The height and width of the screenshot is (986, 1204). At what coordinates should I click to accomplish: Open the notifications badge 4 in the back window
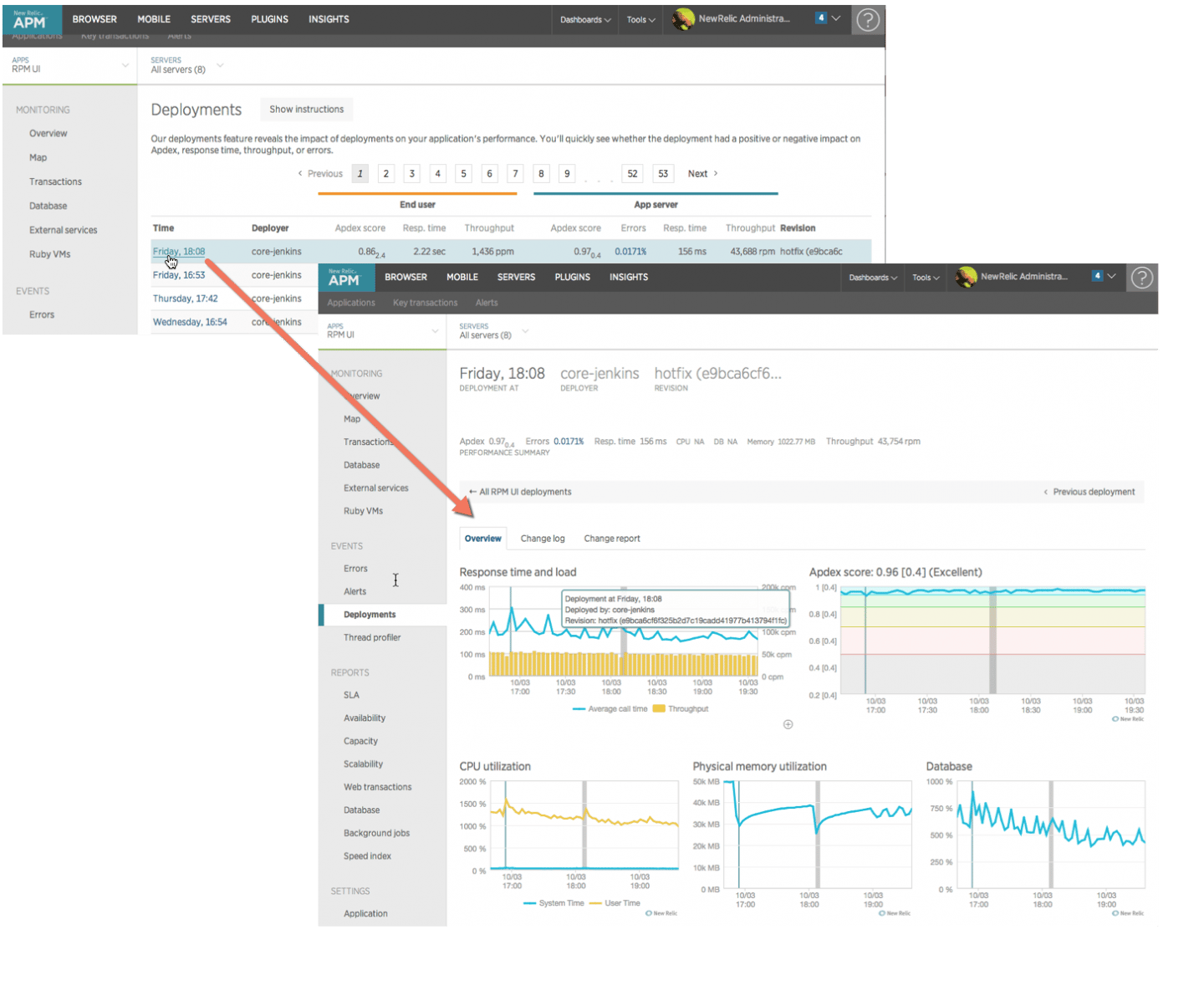point(821,18)
